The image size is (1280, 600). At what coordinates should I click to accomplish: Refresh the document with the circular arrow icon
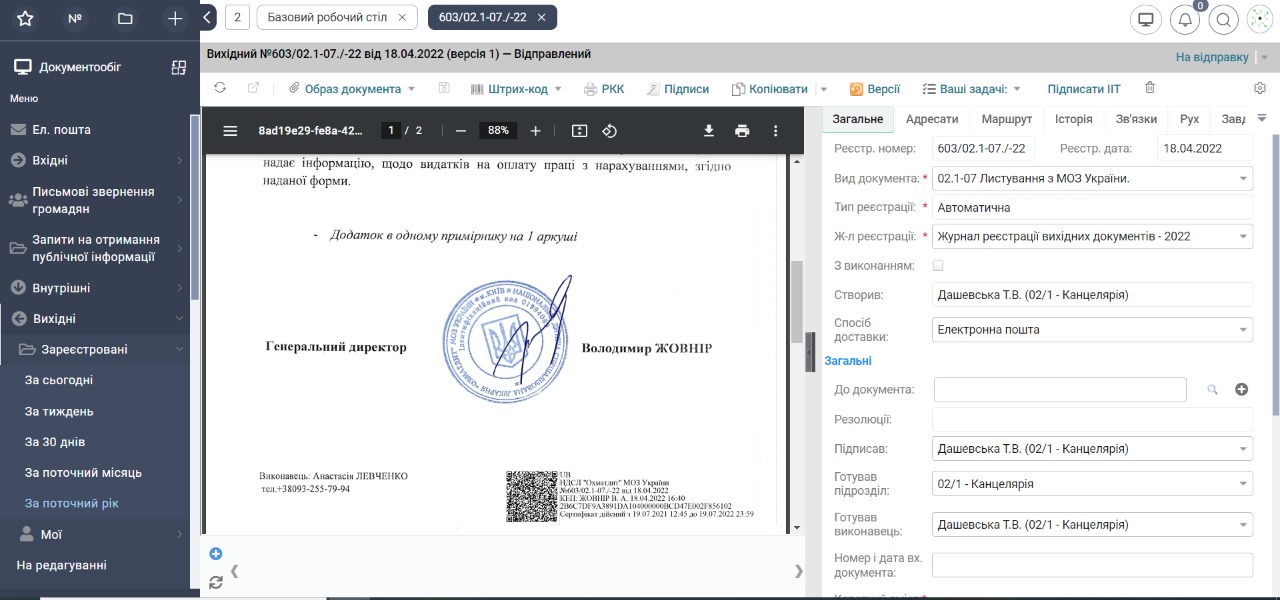(220, 87)
